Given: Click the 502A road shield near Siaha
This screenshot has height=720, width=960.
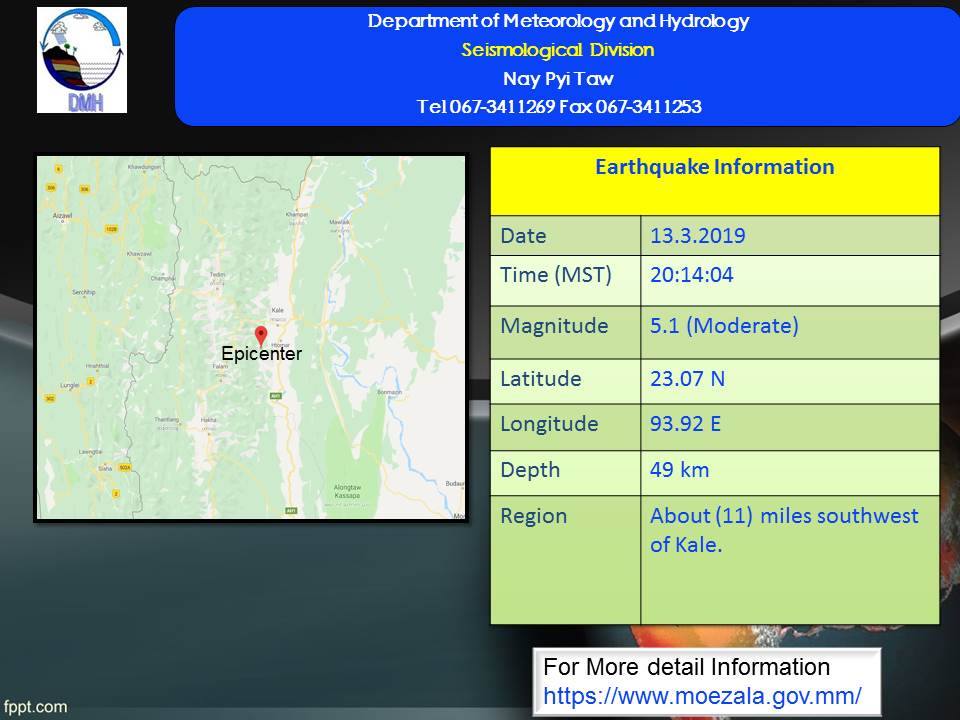Looking at the screenshot, I should point(125,467).
